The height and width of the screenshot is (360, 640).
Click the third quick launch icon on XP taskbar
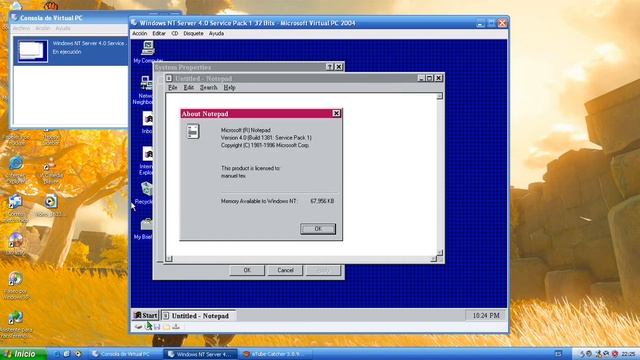(x=78, y=354)
